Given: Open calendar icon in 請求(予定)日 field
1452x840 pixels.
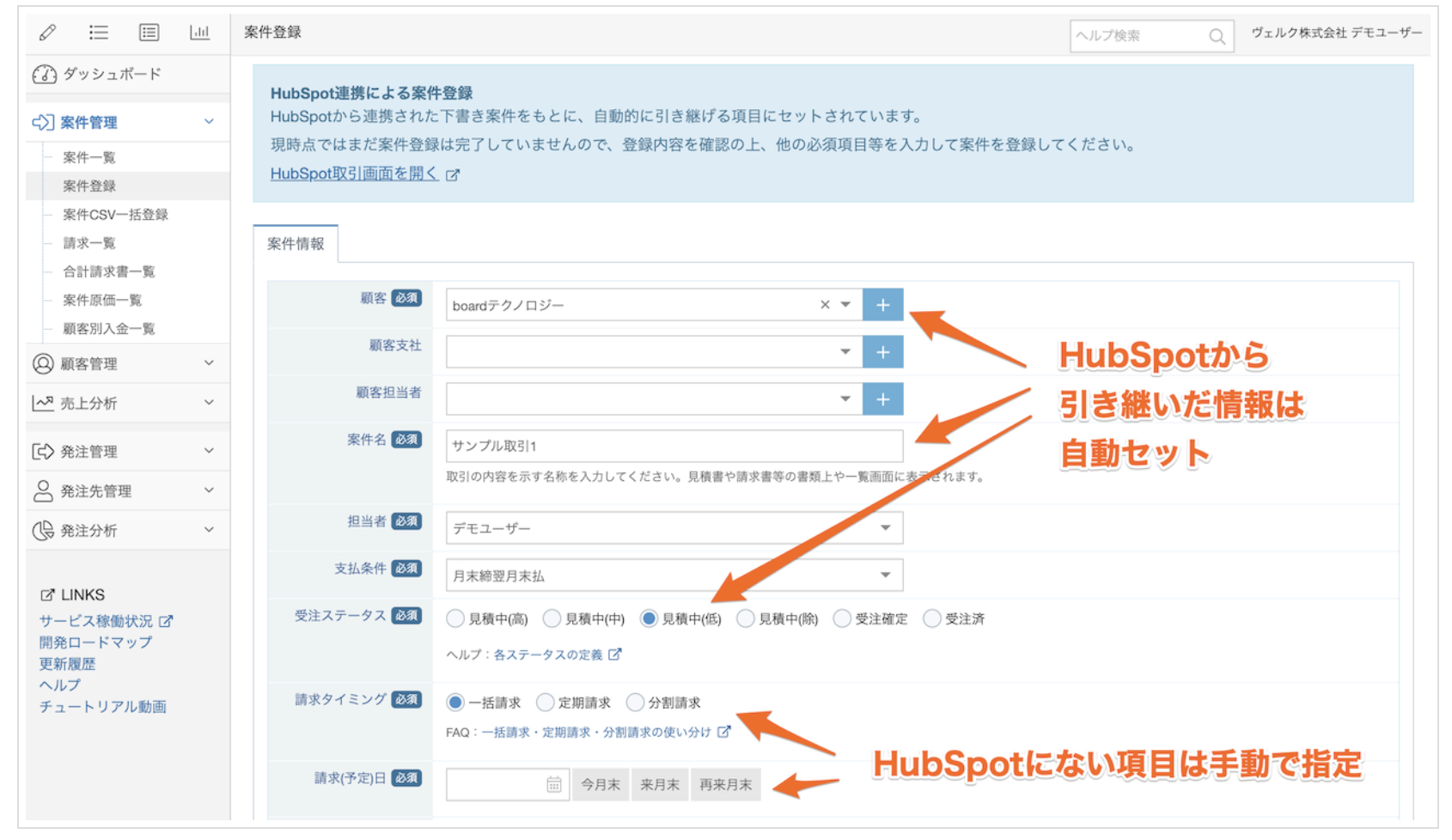Looking at the screenshot, I should [554, 784].
